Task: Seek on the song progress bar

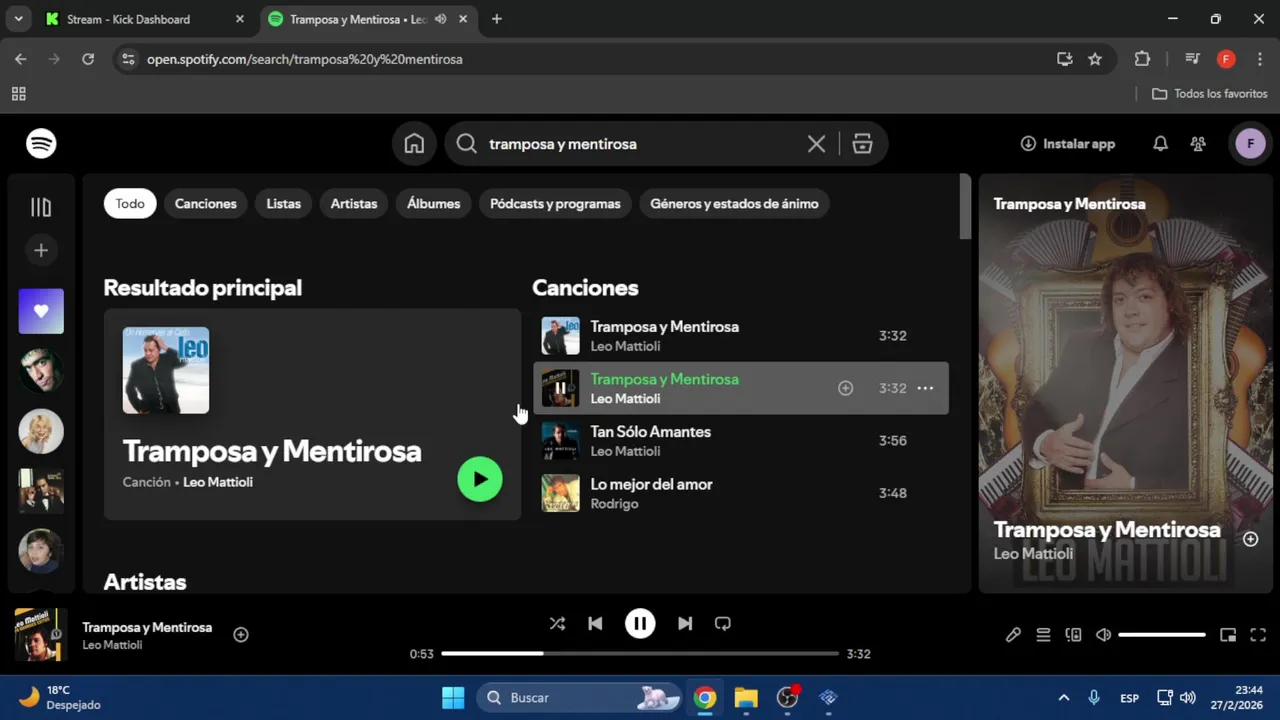Action: pyautogui.click(x=640, y=654)
